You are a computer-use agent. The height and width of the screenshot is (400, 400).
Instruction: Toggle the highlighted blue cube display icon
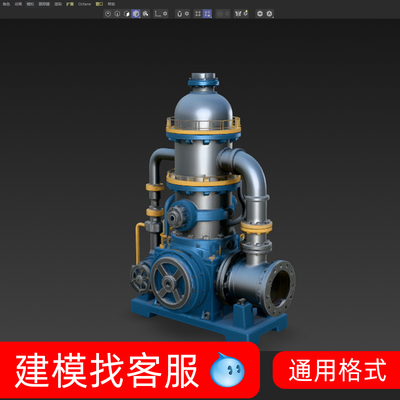pyautogui.click(x=136, y=14)
